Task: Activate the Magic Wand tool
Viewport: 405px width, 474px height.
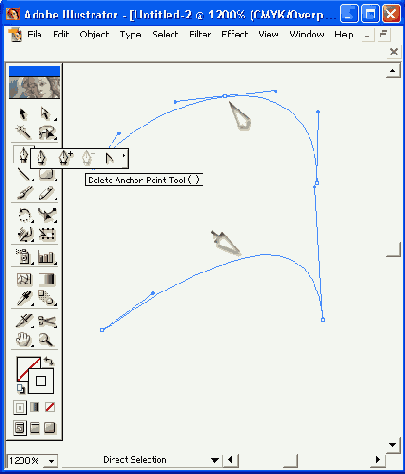Action: tap(23, 133)
